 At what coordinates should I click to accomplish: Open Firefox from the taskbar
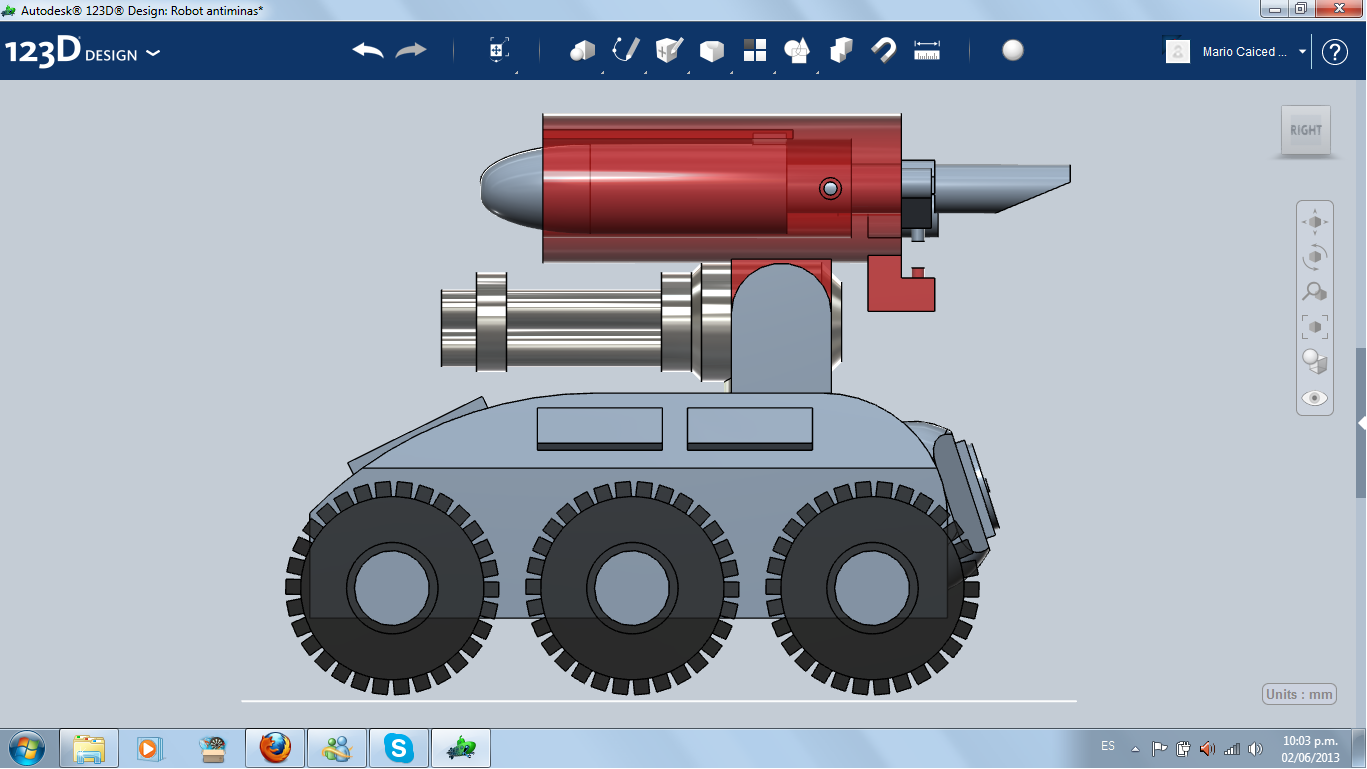[275, 748]
